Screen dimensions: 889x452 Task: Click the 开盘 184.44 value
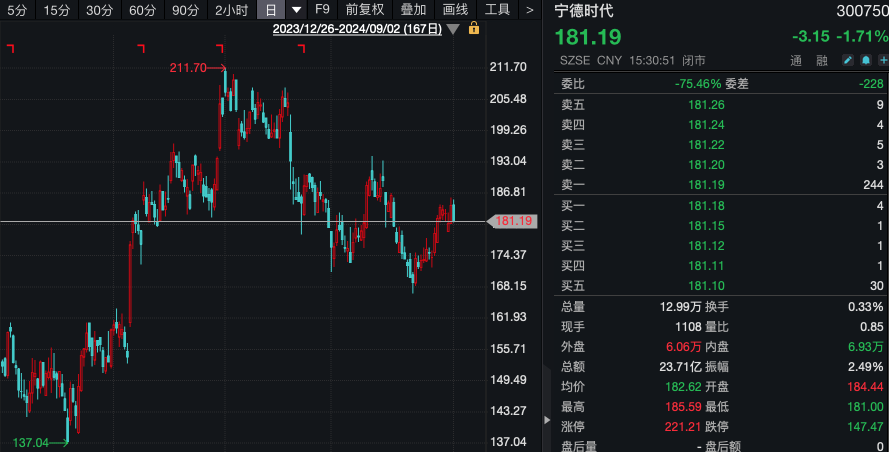(866, 387)
